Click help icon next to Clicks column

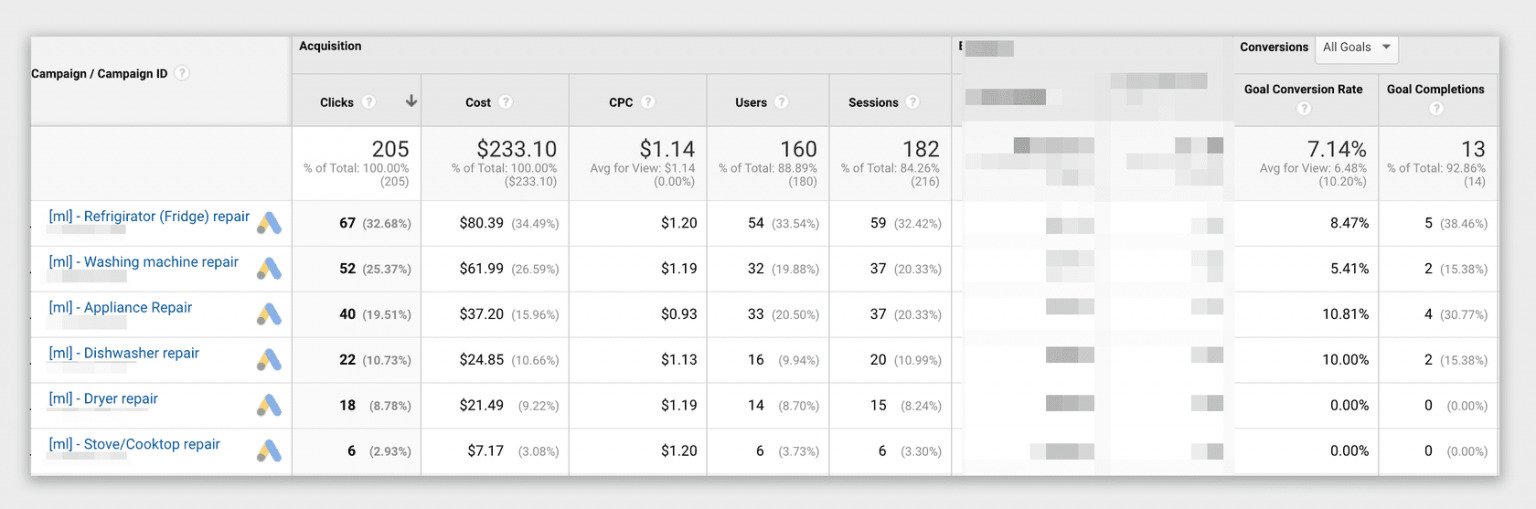click(369, 102)
